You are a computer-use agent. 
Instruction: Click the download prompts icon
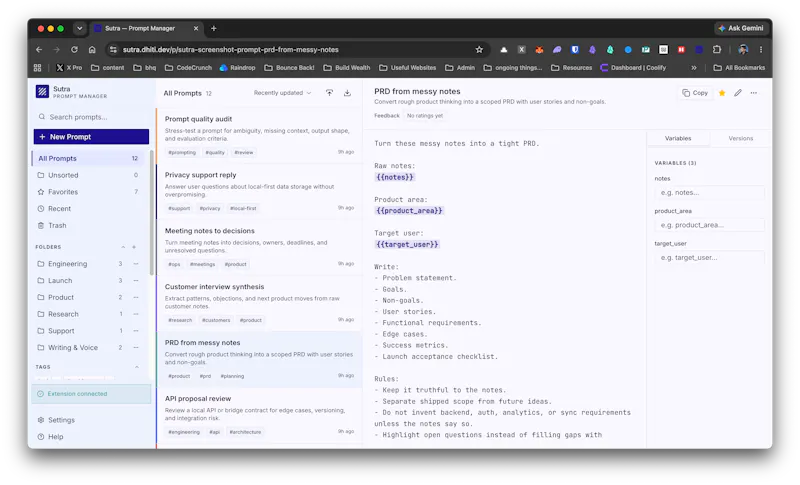347,93
